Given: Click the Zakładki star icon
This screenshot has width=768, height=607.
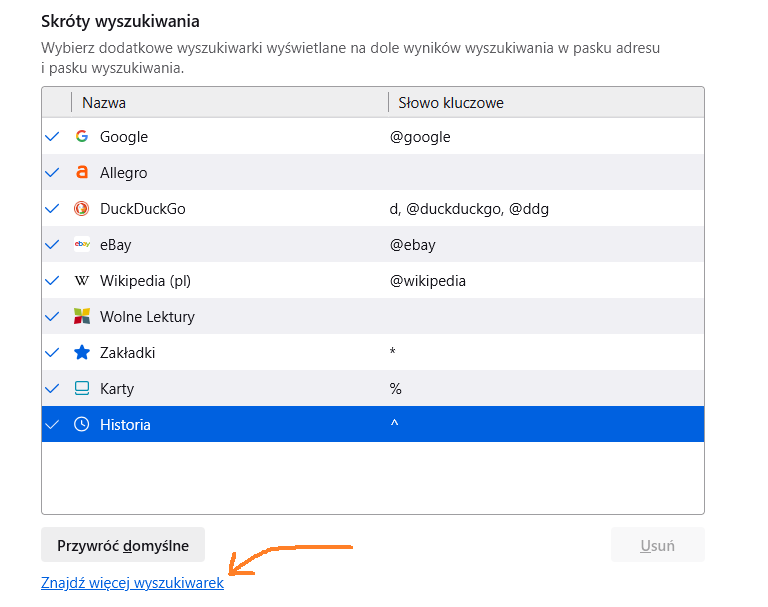Looking at the screenshot, I should click(x=82, y=353).
